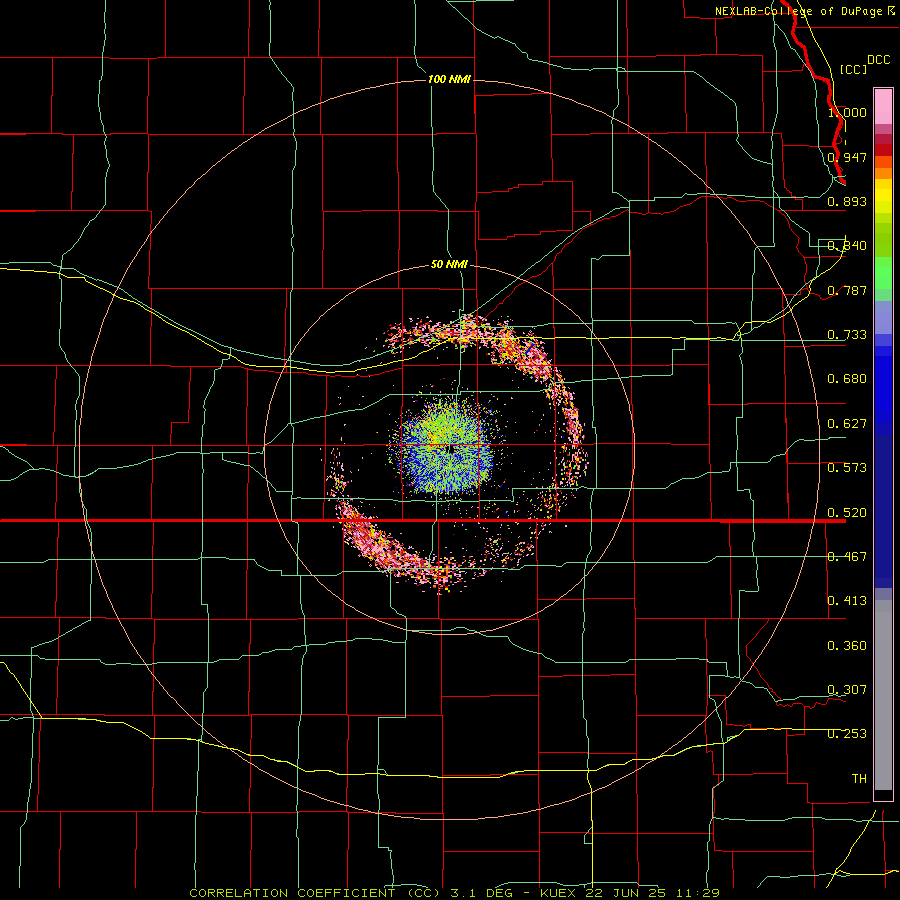Click the 0.787 scale value

tap(847, 290)
